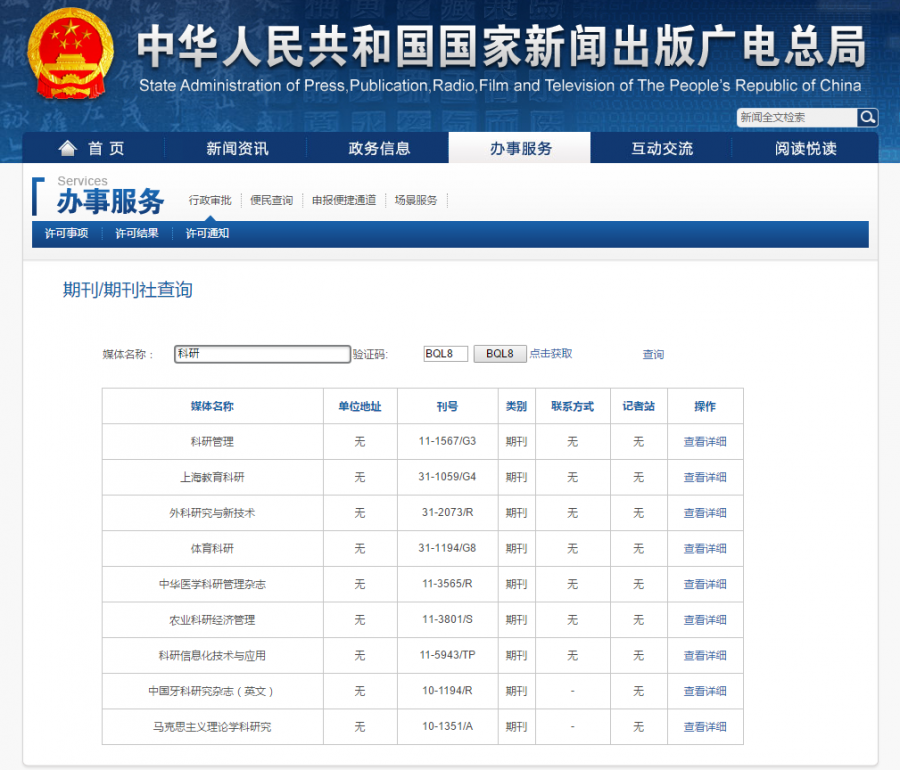Click the 上海教育科研 name cell

212,477
